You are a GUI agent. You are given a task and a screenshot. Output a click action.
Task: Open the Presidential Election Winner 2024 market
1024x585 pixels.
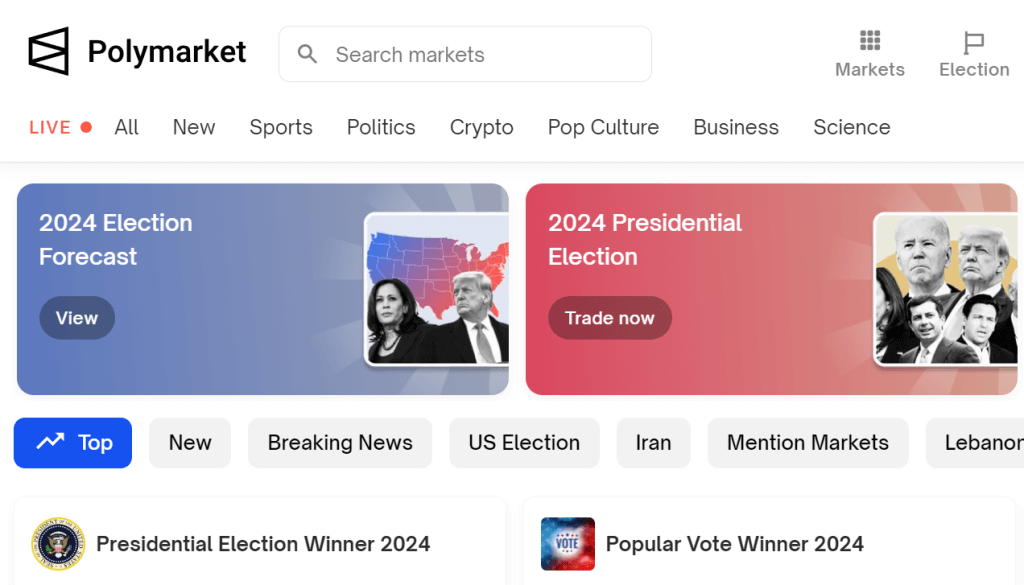pos(263,544)
